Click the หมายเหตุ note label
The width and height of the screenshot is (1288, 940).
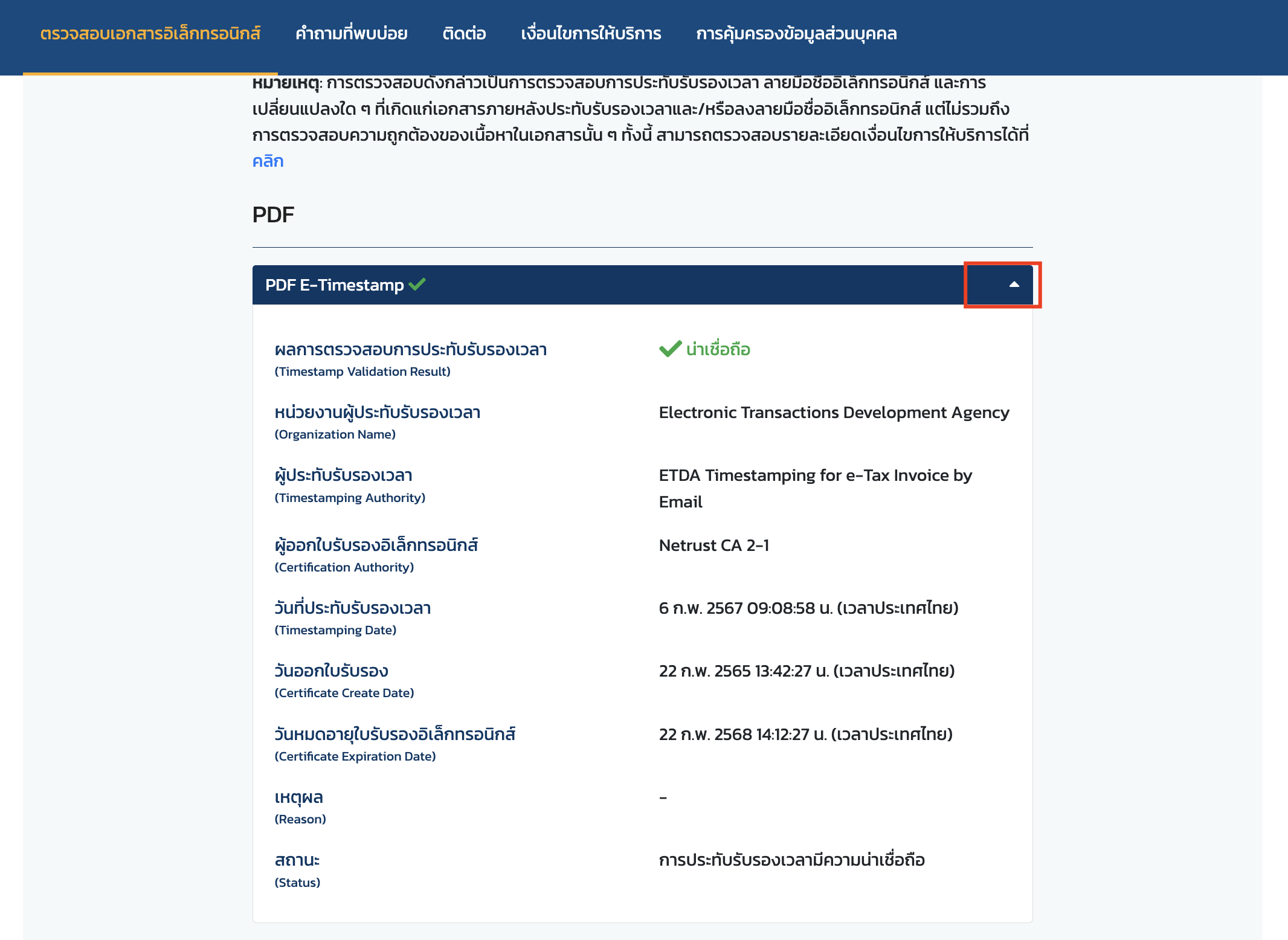(x=286, y=83)
